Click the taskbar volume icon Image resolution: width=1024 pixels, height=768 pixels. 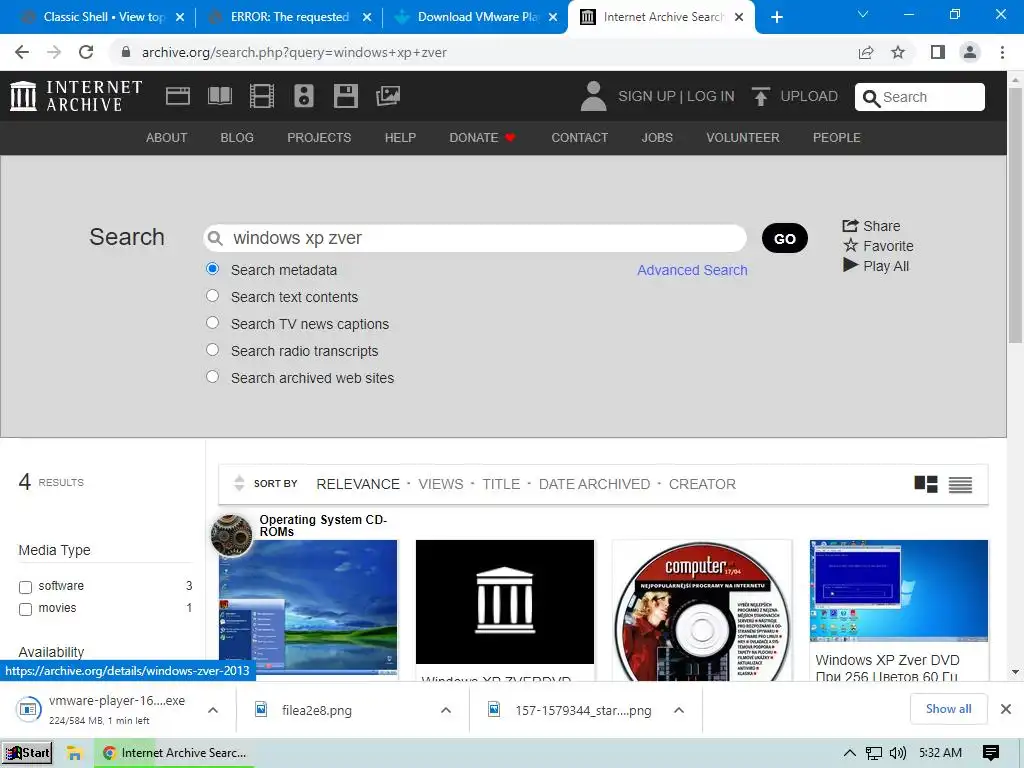(898, 753)
